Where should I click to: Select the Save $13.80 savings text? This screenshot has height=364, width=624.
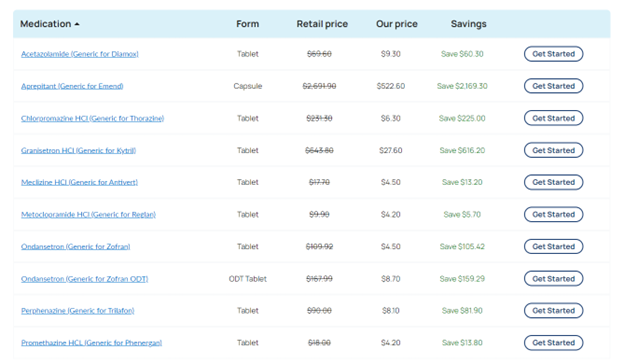pyautogui.click(x=462, y=343)
